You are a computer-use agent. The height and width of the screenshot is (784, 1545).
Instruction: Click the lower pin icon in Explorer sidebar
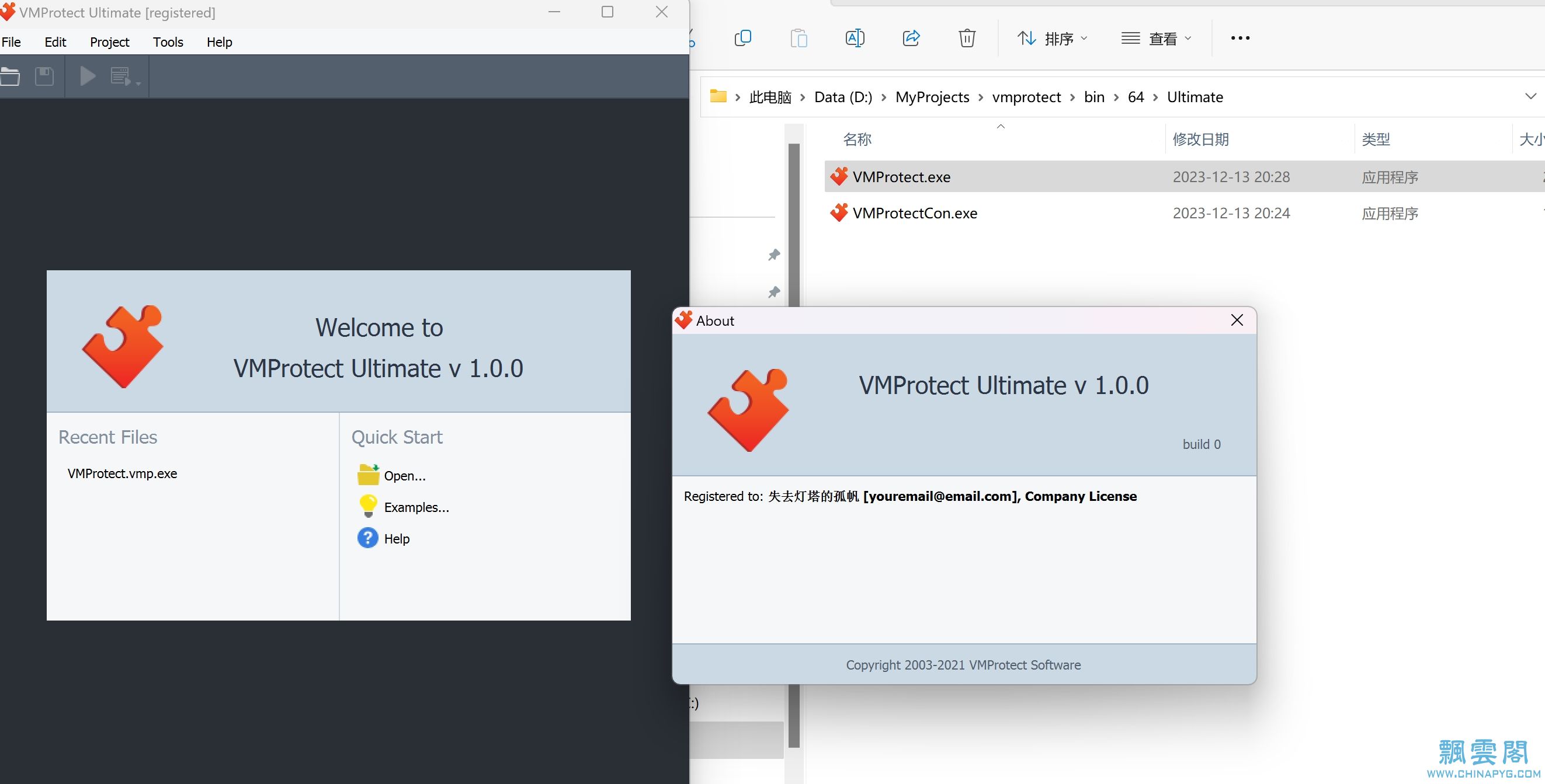coord(775,292)
